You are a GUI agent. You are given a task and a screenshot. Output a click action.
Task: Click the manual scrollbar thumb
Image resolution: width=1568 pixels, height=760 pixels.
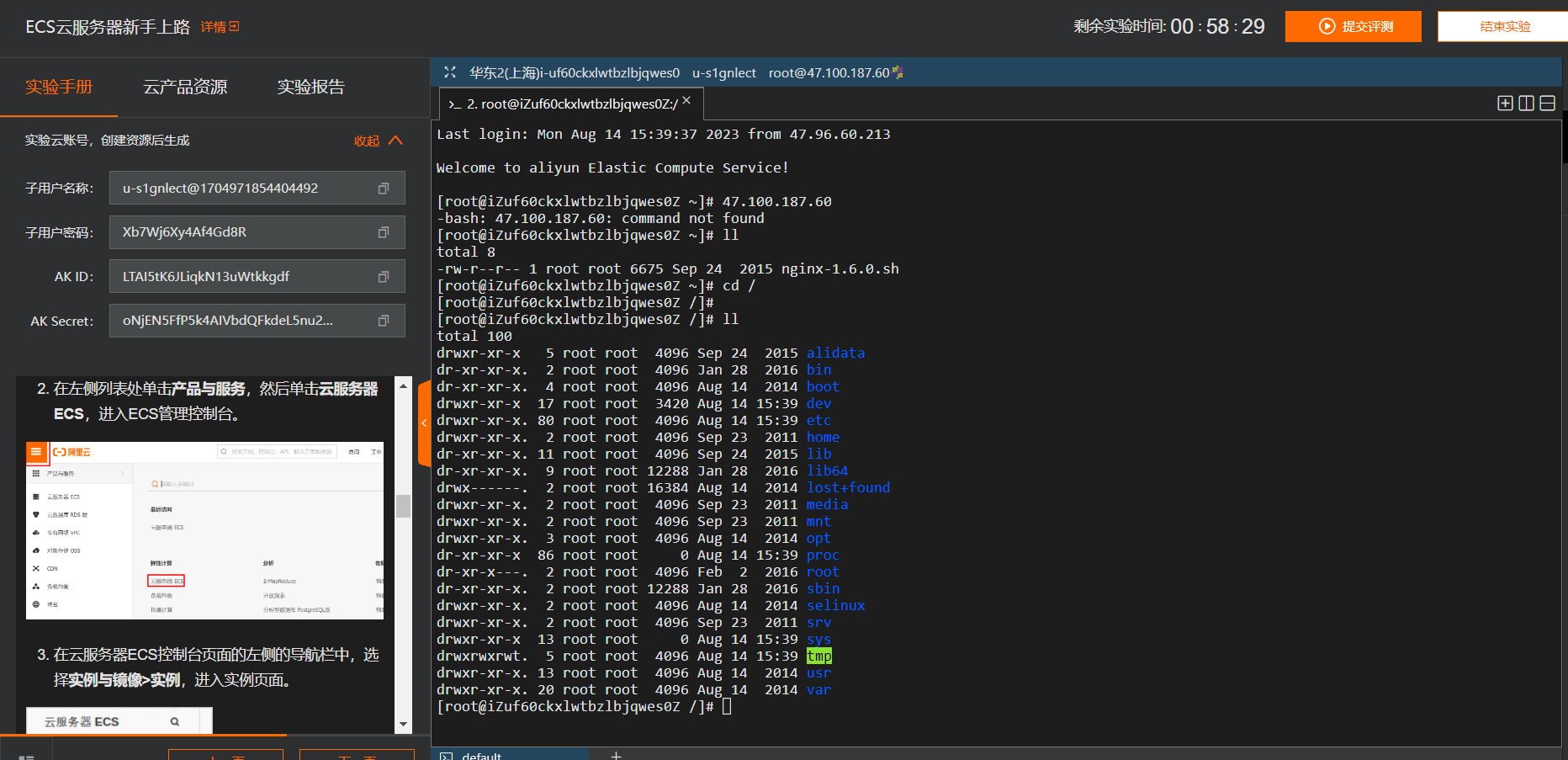[x=404, y=505]
